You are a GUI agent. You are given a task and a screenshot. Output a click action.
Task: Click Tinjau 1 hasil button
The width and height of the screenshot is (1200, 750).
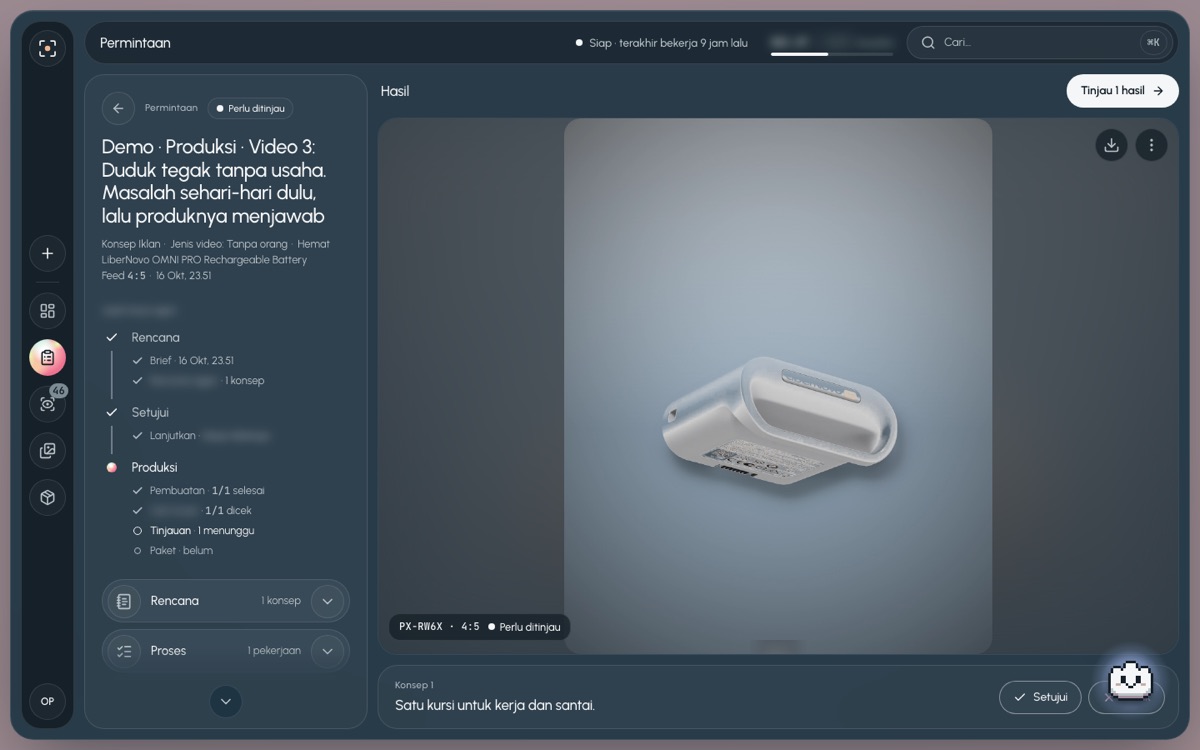[x=1122, y=91]
